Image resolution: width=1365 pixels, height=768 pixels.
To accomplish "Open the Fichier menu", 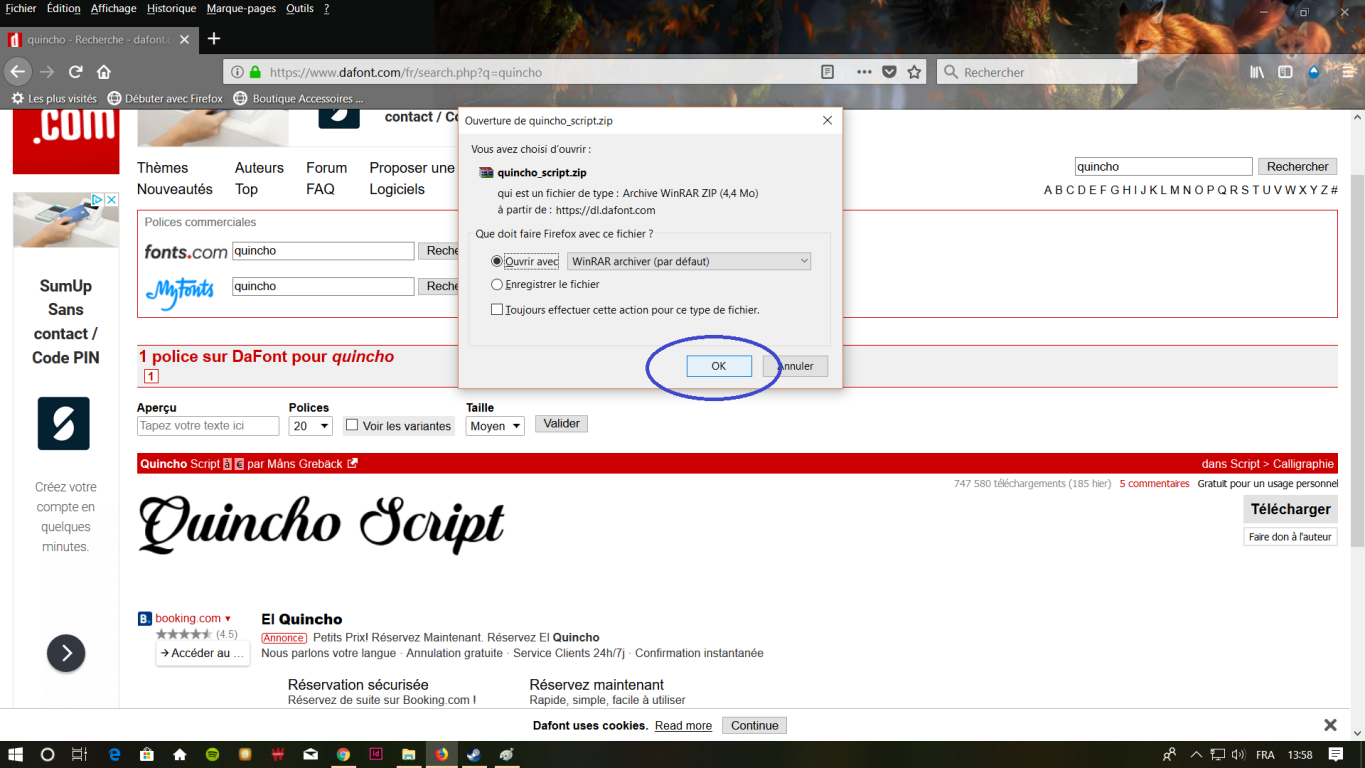I will coord(21,8).
